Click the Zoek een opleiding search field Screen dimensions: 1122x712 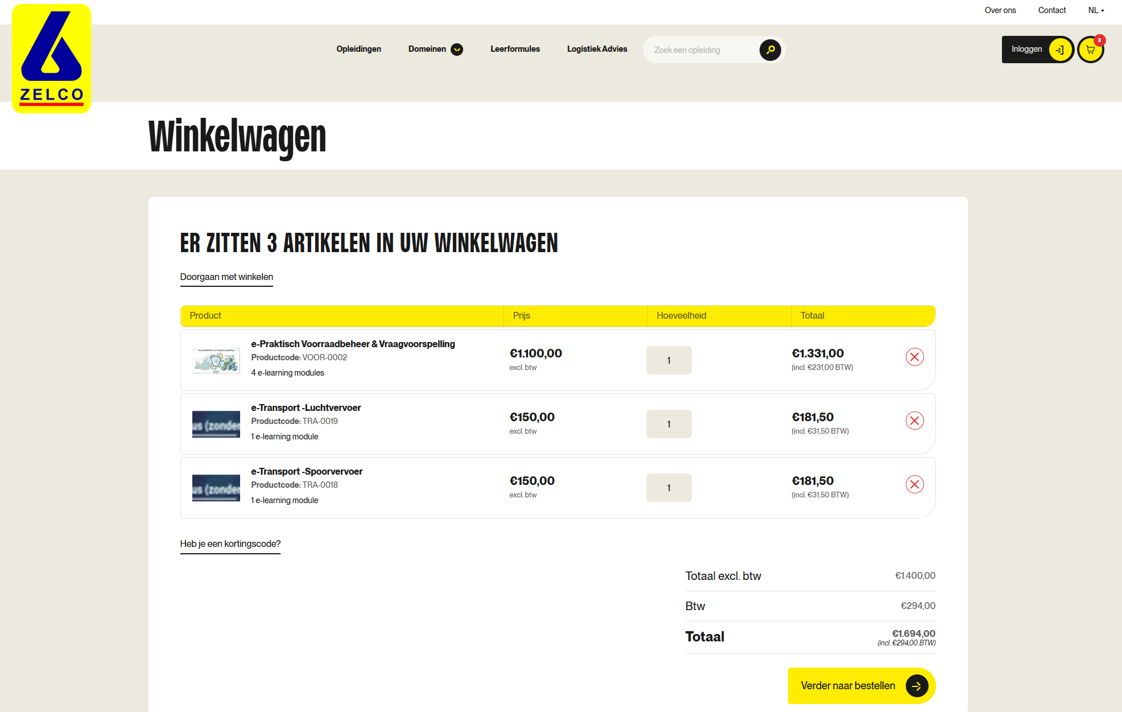tap(701, 50)
